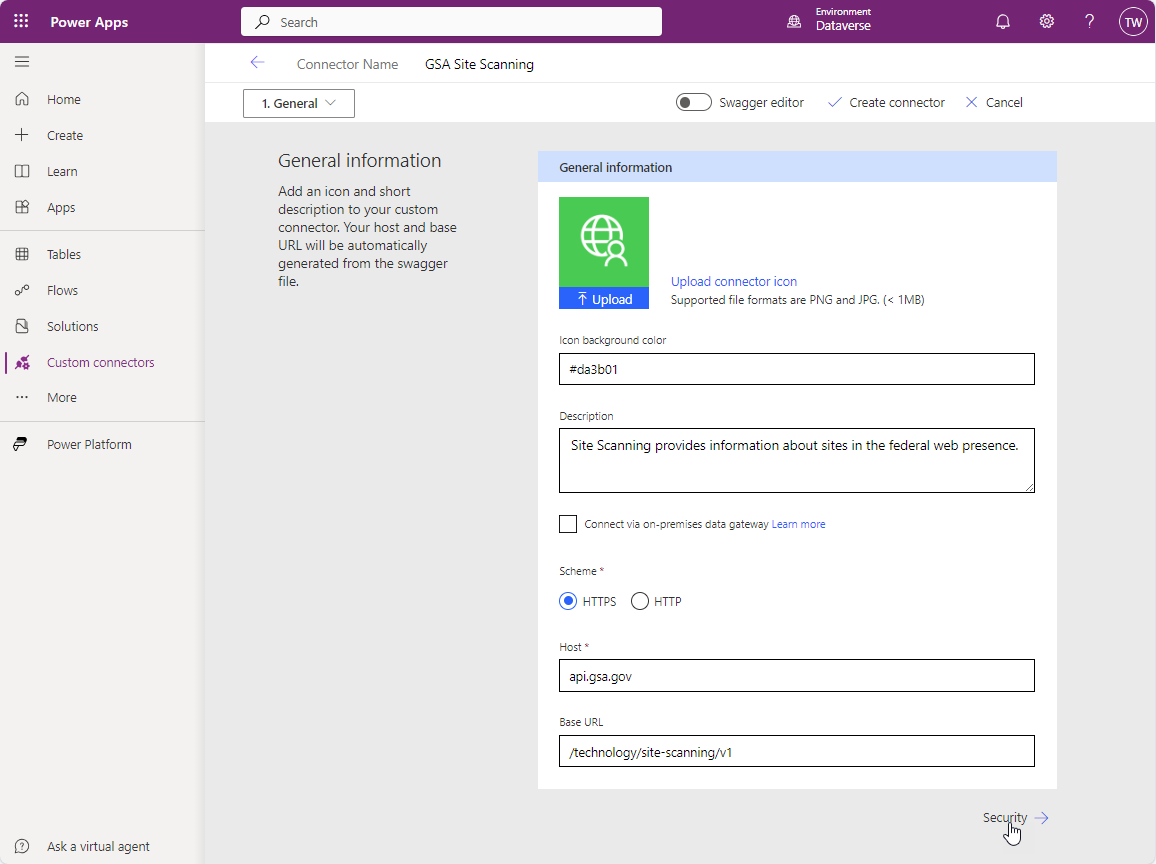The width and height of the screenshot is (1156, 864).
Task: Click the Base URL input field
Action: point(796,751)
